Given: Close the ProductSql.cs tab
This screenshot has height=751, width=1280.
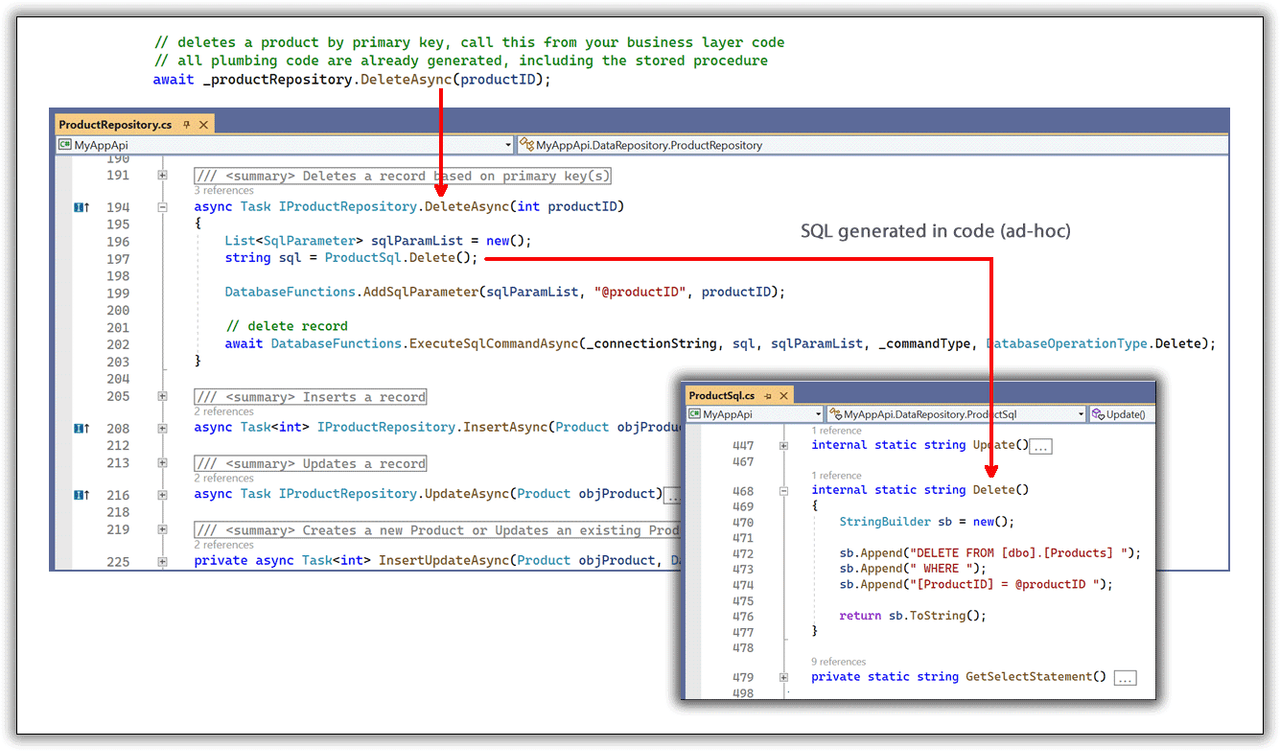Looking at the screenshot, I should click(785, 395).
